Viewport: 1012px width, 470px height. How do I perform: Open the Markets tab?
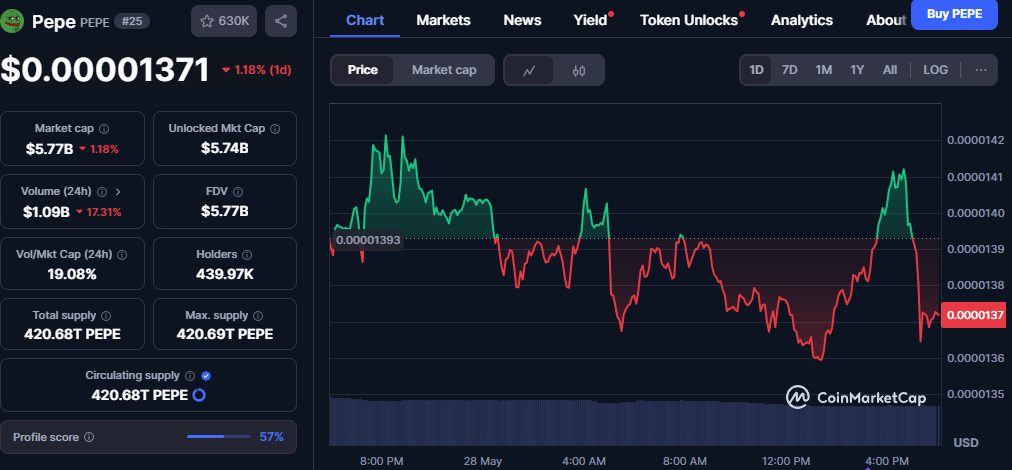tap(443, 20)
